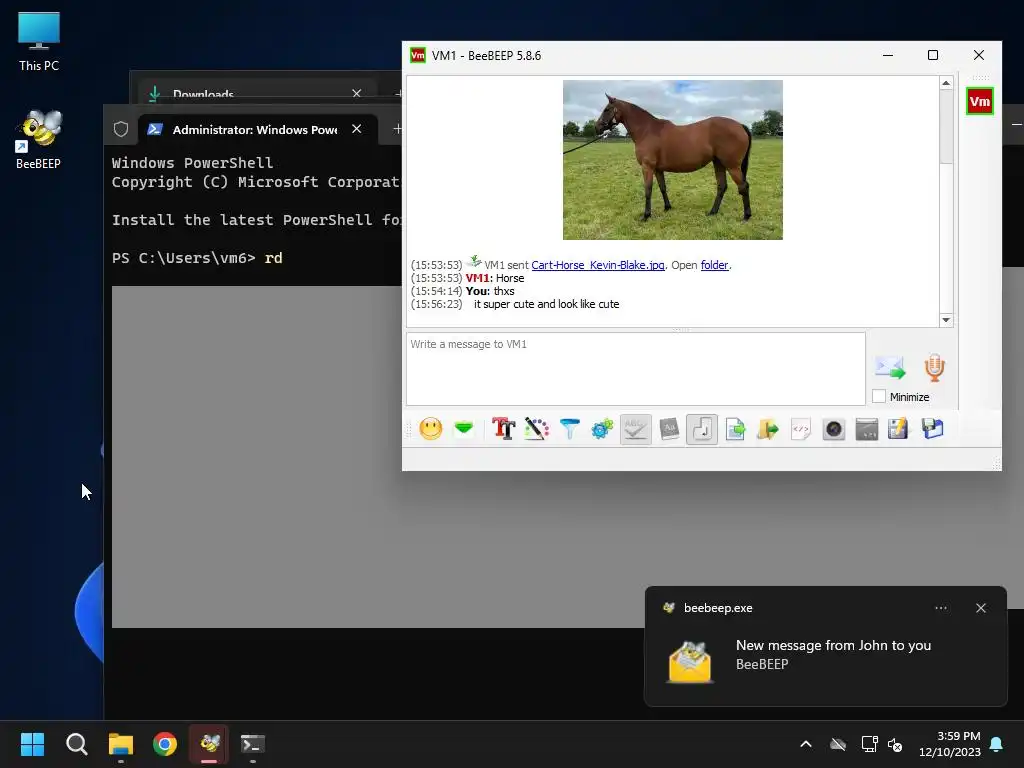This screenshot has height=768, width=1024.
Task: Open the text color pencil tool
Action: pyautogui.click(x=536, y=429)
